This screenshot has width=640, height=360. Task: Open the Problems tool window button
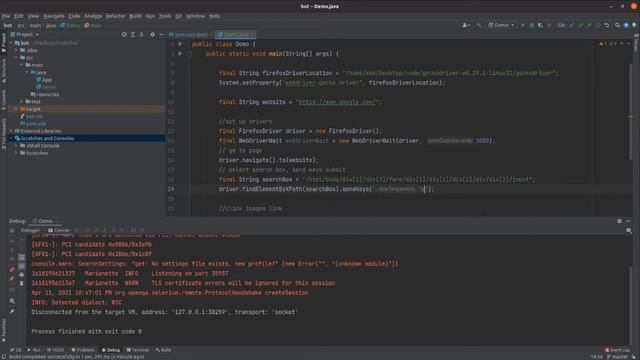83,350
